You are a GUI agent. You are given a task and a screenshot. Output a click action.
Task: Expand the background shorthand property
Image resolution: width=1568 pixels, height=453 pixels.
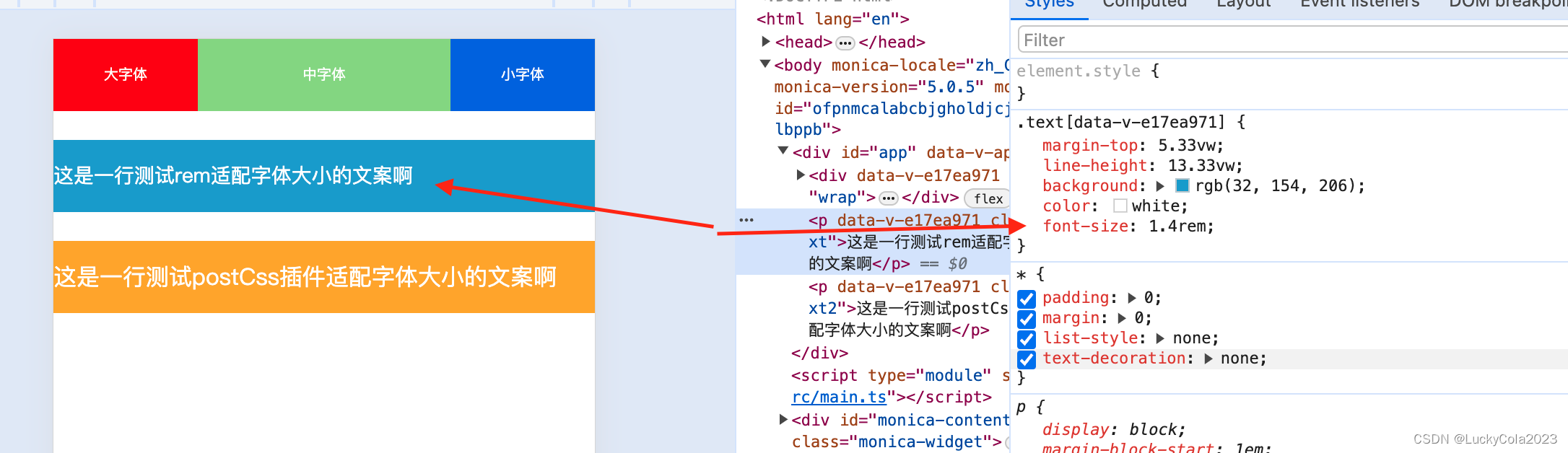1160,186
